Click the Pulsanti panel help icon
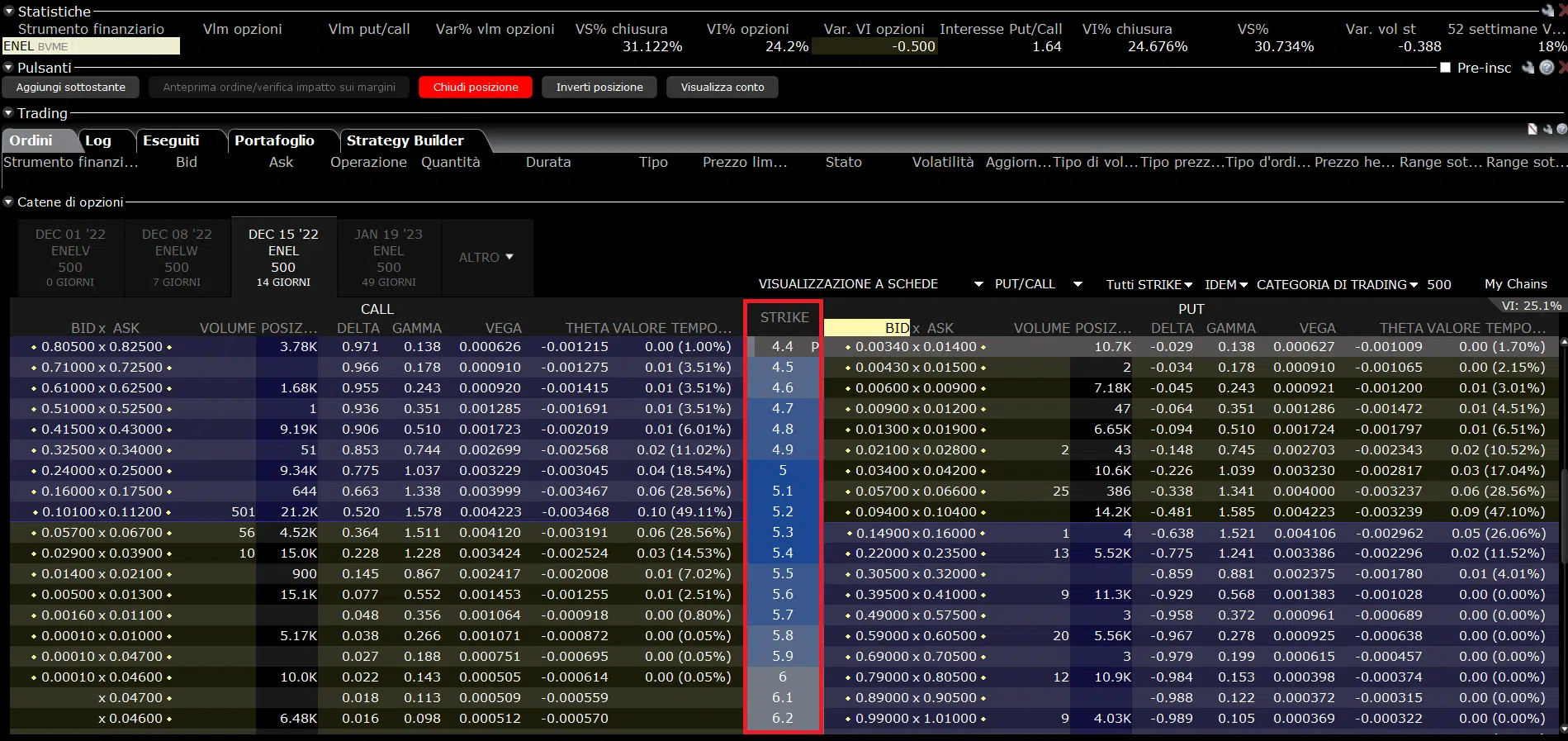The width and height of the screenshot is (1568, 741). click(1547, 68)
